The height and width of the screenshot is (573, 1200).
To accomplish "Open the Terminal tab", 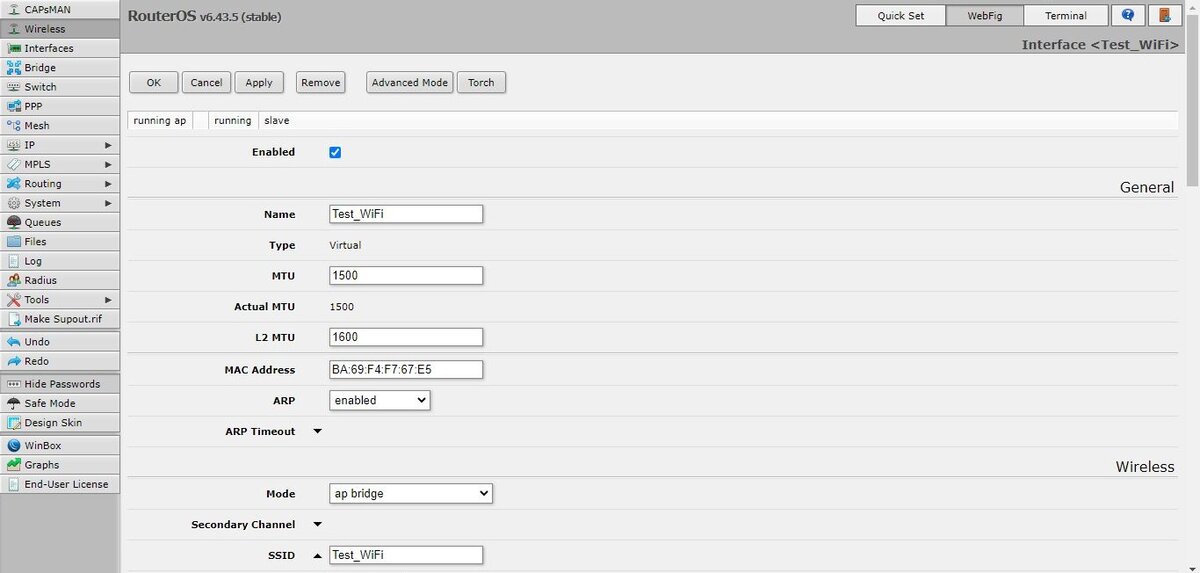I will [x=1066, y=16].
